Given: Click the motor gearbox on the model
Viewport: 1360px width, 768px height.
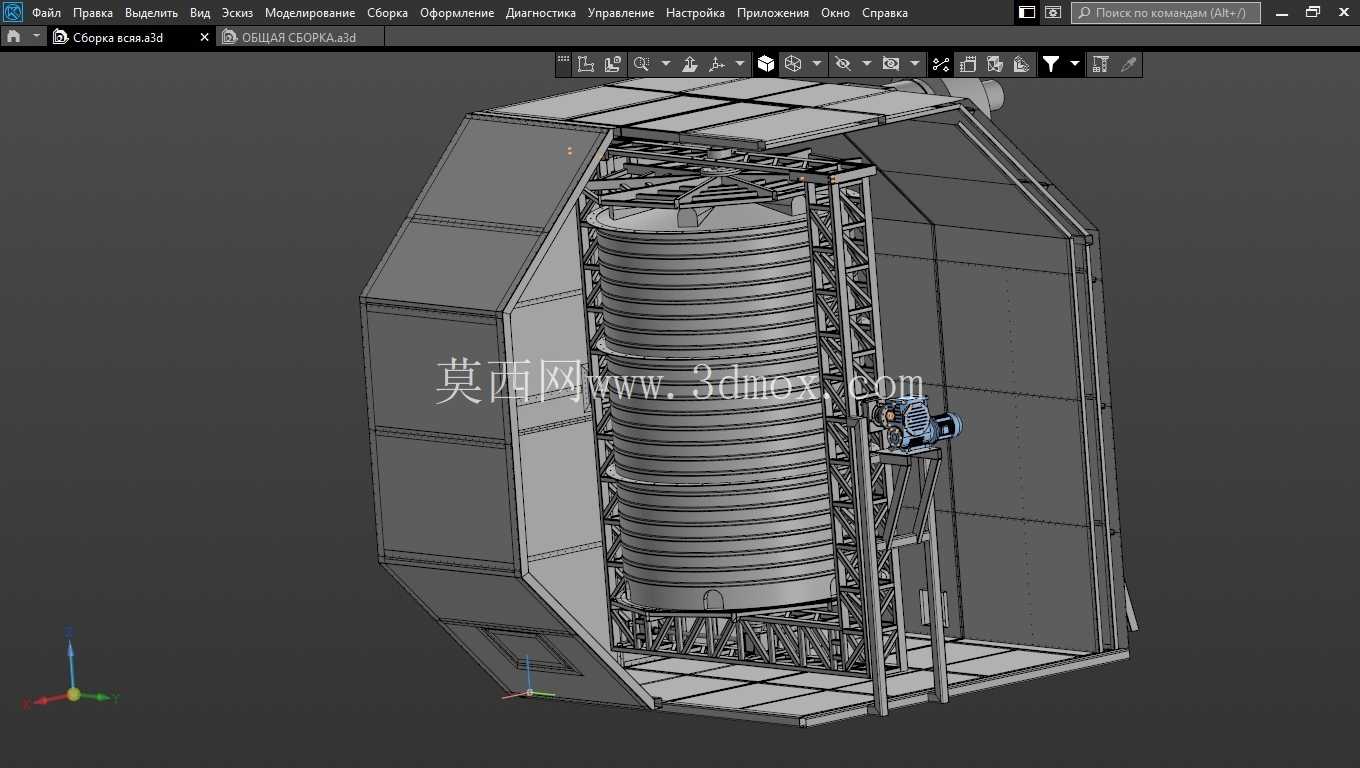Looking at the screenshot, I should pyautogui.click(x=916, y=424).
